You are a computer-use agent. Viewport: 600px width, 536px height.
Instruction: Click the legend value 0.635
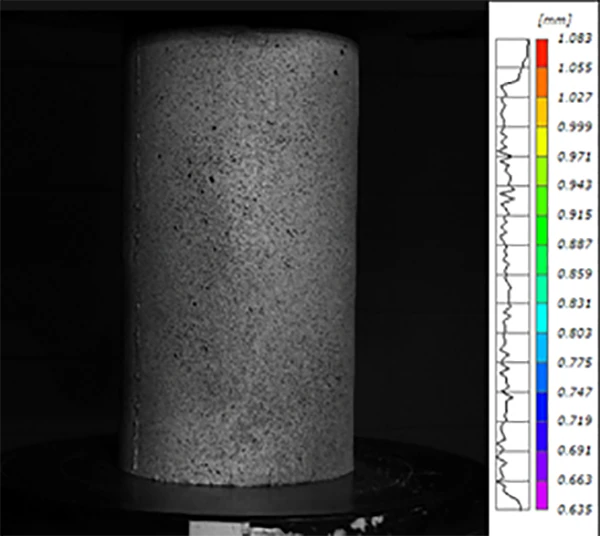click(575, 510)
